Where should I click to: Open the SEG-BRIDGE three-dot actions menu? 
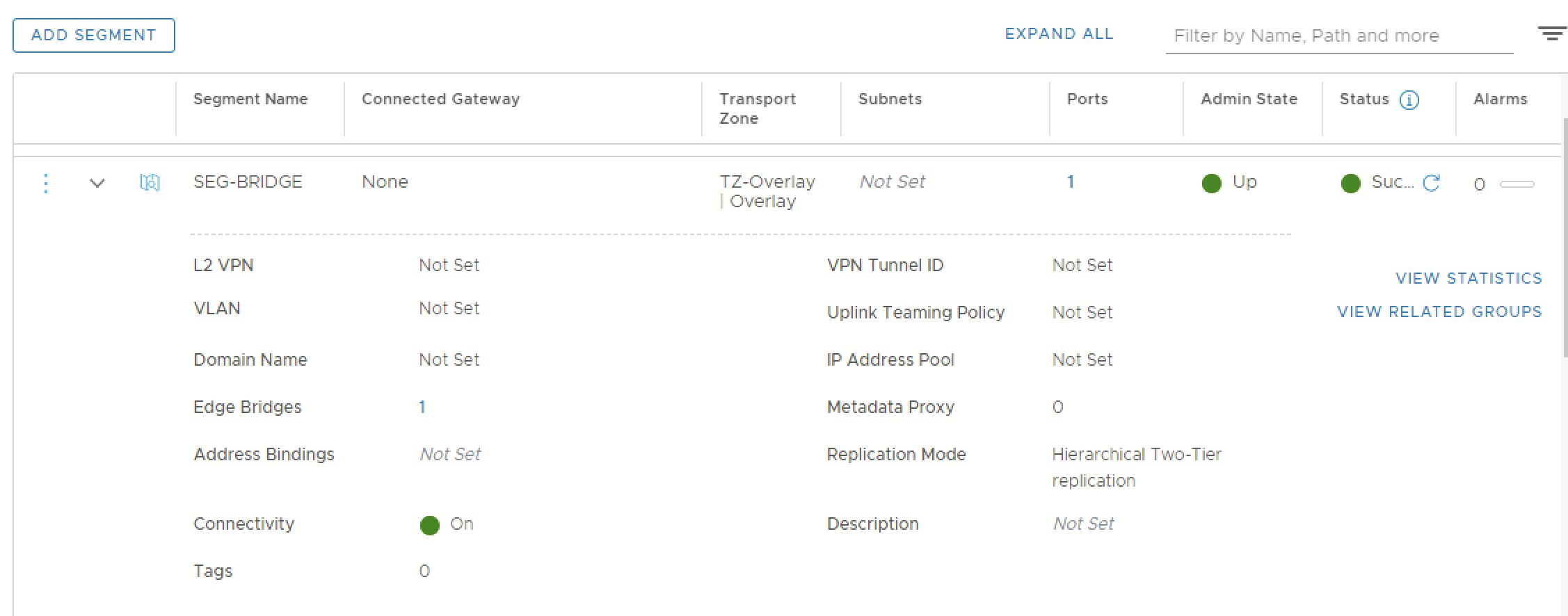pos(46,184)
